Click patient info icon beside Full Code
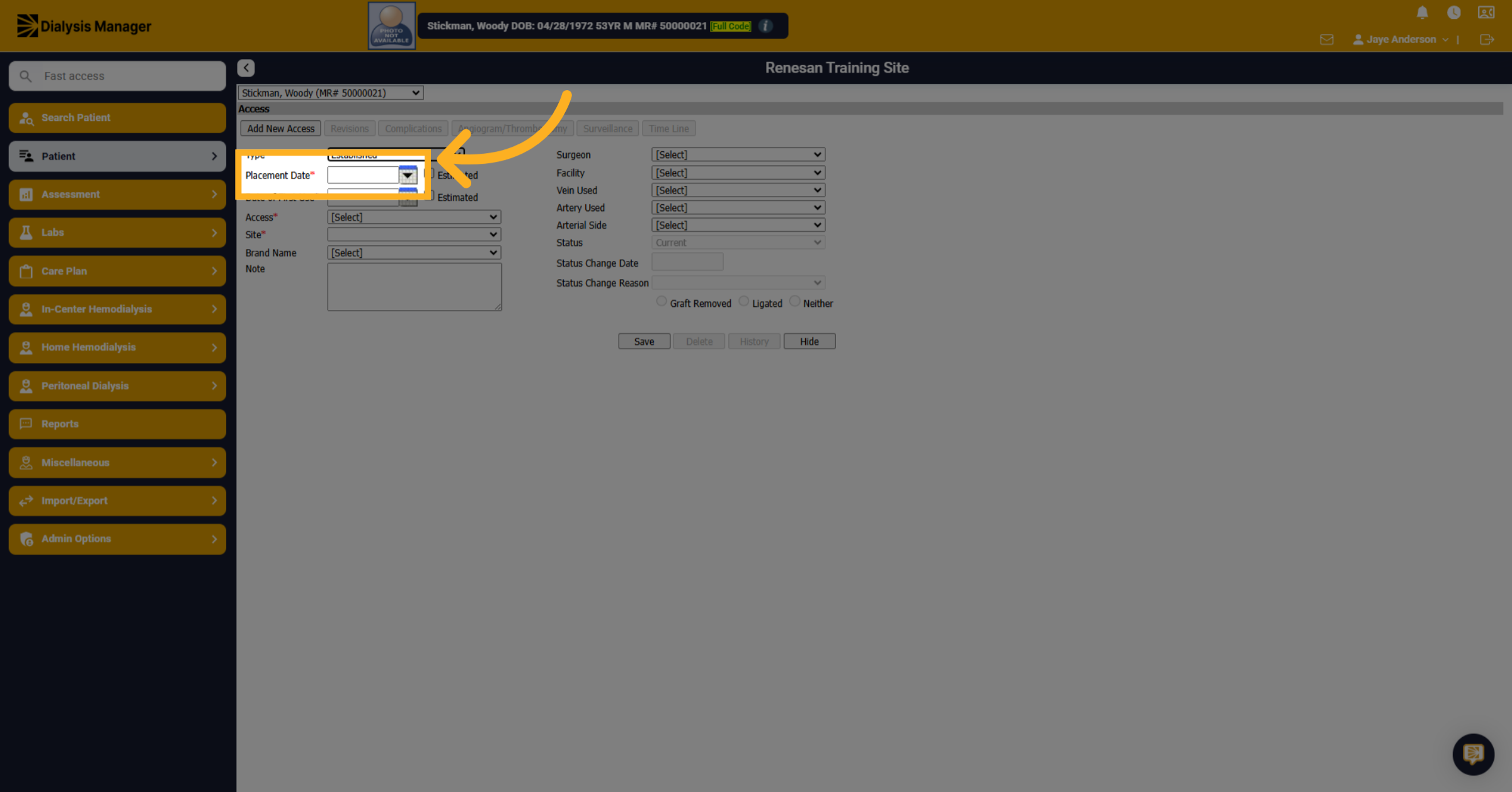This screenshot has width=1512, height=792. [x=765, y=26]
